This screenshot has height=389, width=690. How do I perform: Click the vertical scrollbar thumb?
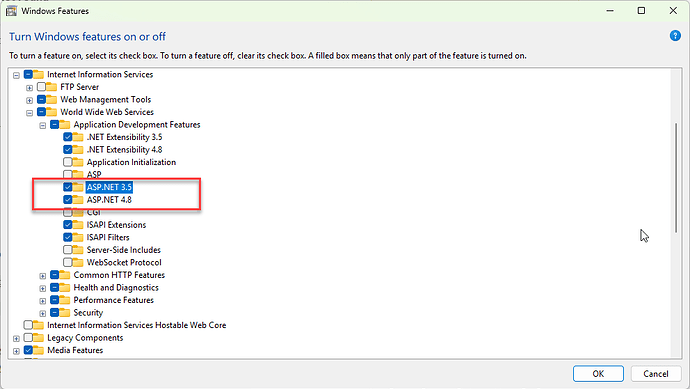[x=676, y=178]
